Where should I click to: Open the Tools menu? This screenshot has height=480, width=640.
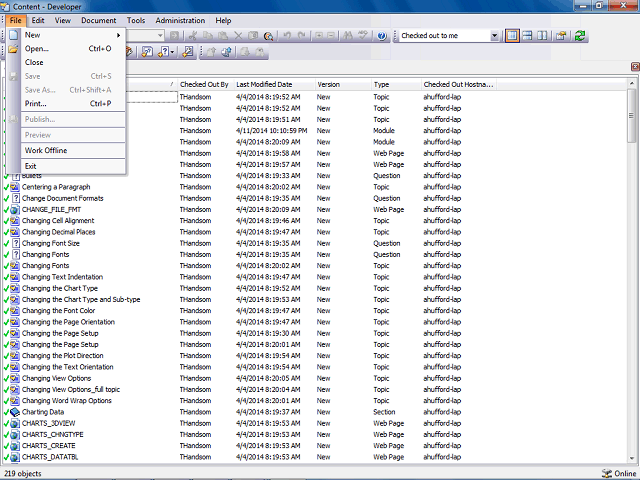point(136,20)
